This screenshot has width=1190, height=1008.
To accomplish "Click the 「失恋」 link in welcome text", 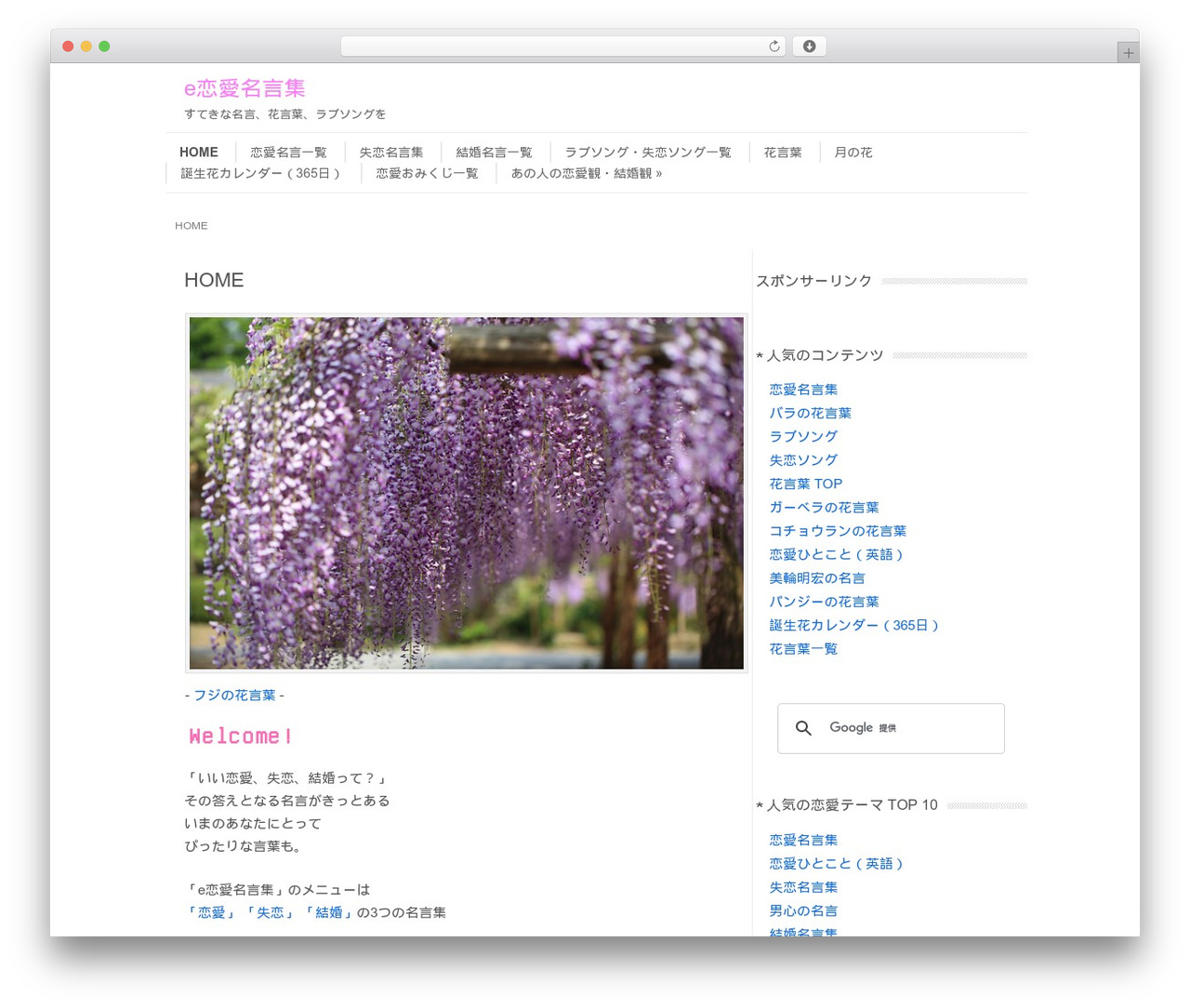I will click(x=271, y=913).
